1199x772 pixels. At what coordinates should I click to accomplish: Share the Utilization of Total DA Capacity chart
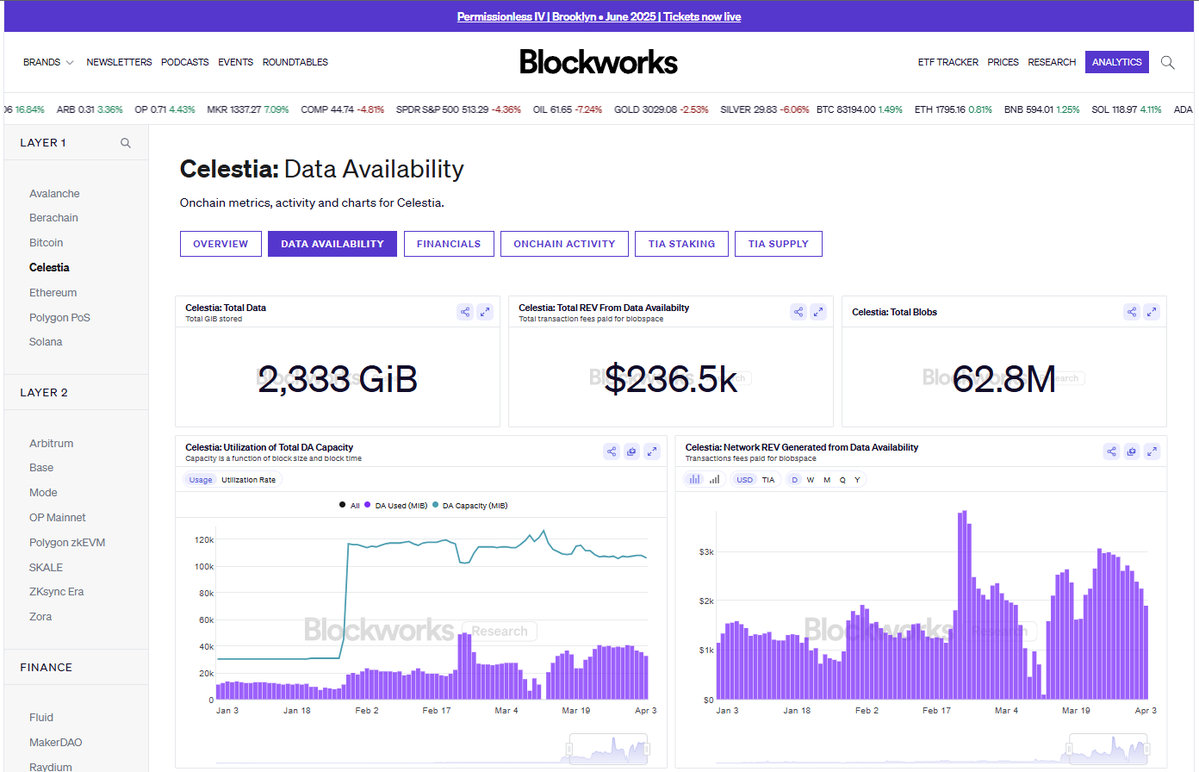click(611, 452)
